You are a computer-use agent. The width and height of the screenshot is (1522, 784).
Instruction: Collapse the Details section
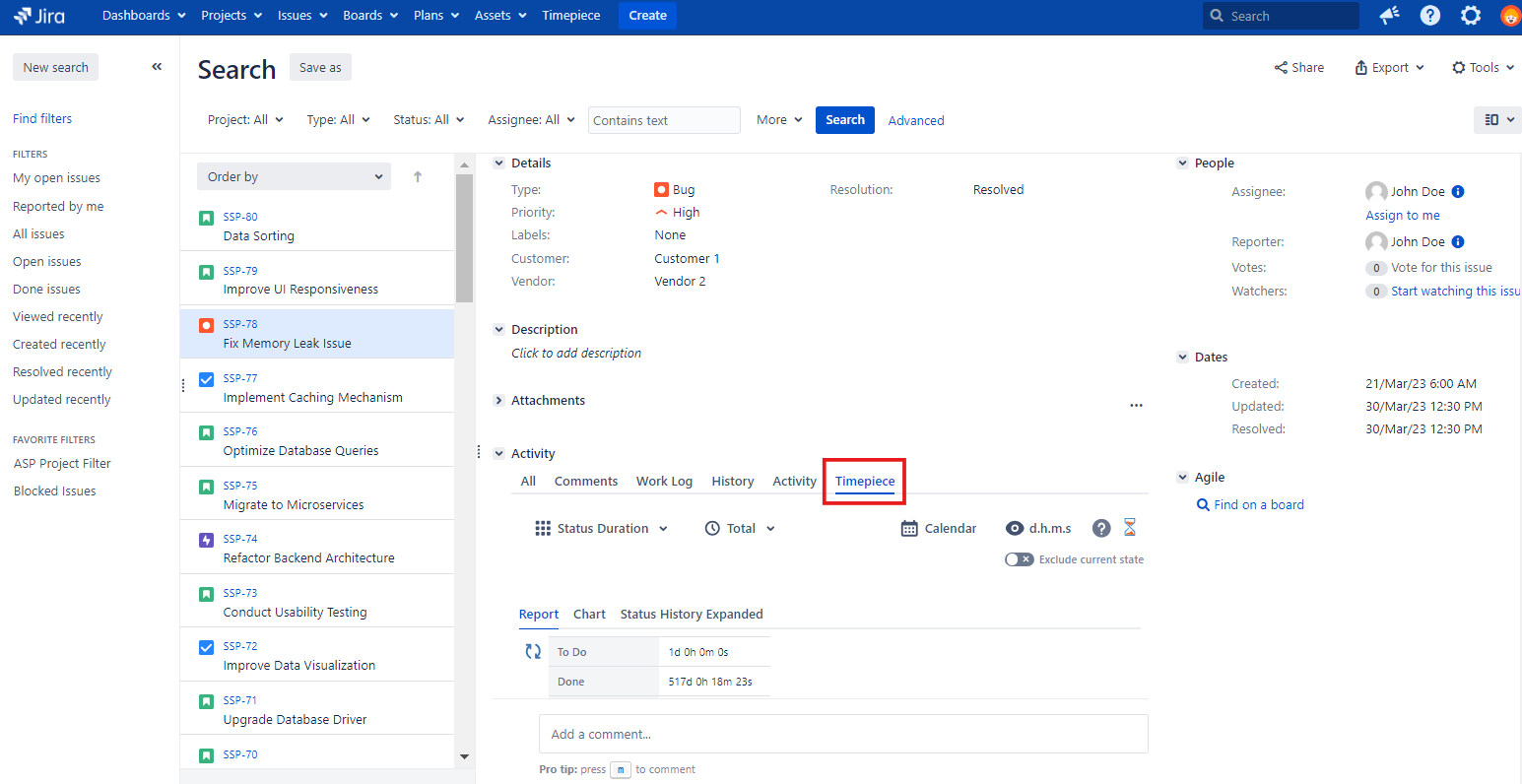(x=499, y=163)
